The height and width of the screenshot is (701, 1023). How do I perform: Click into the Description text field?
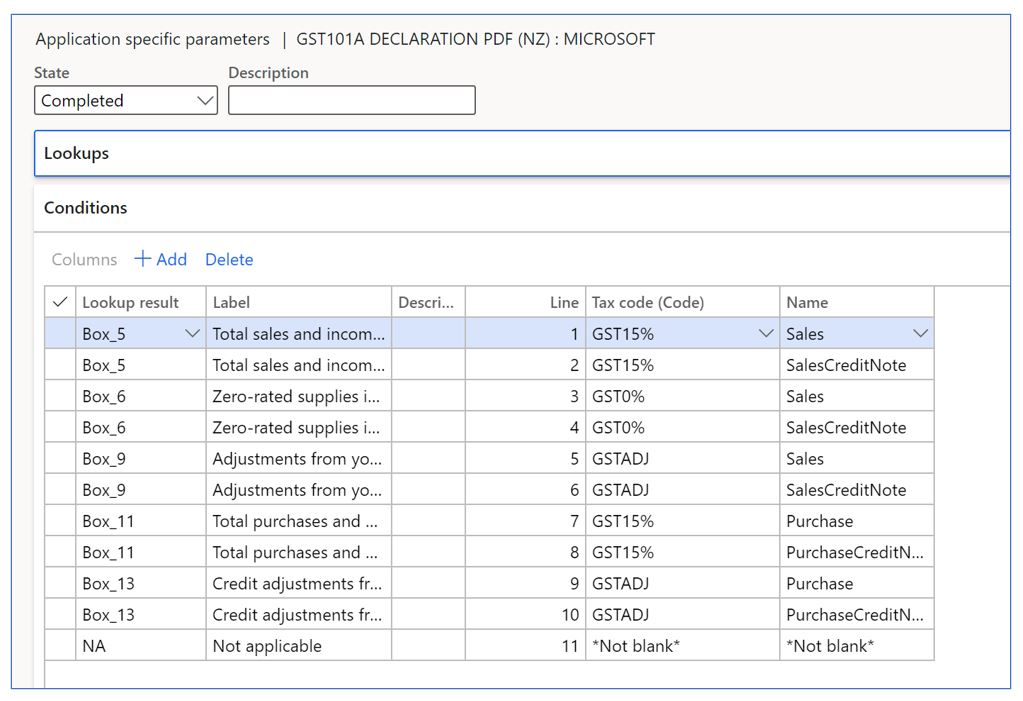coord(351,101)
